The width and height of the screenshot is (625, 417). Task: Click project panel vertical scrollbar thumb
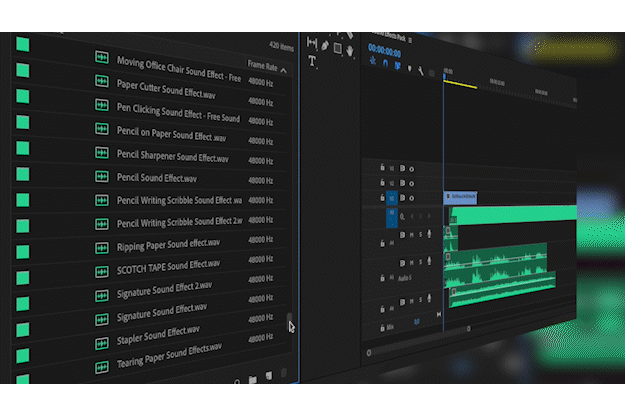pos(291,320)
